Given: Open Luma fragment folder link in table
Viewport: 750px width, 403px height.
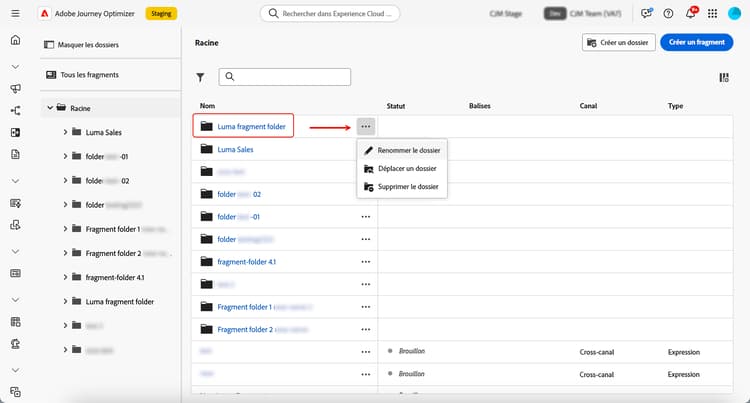Looking at the screenshot, I should [x=251, y=127].
